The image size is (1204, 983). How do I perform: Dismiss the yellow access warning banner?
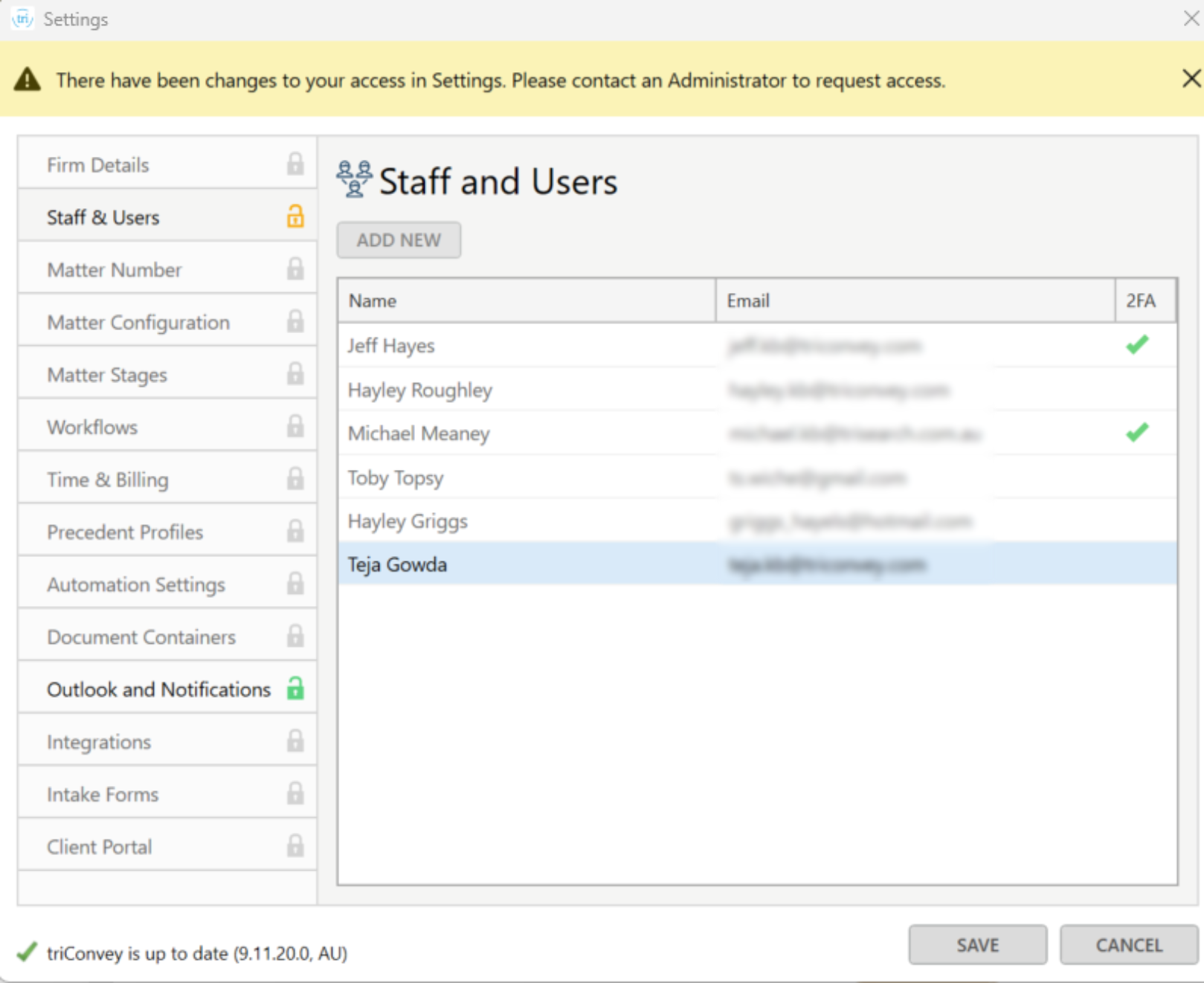coord(1191,78)
